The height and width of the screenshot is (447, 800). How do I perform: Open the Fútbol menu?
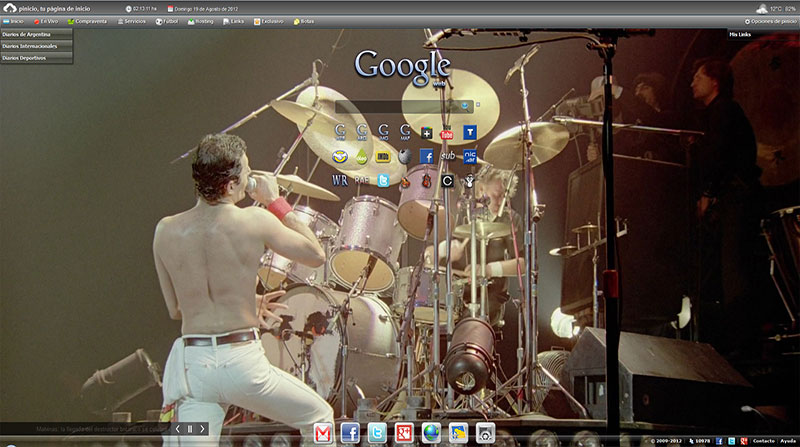[171, 20]
